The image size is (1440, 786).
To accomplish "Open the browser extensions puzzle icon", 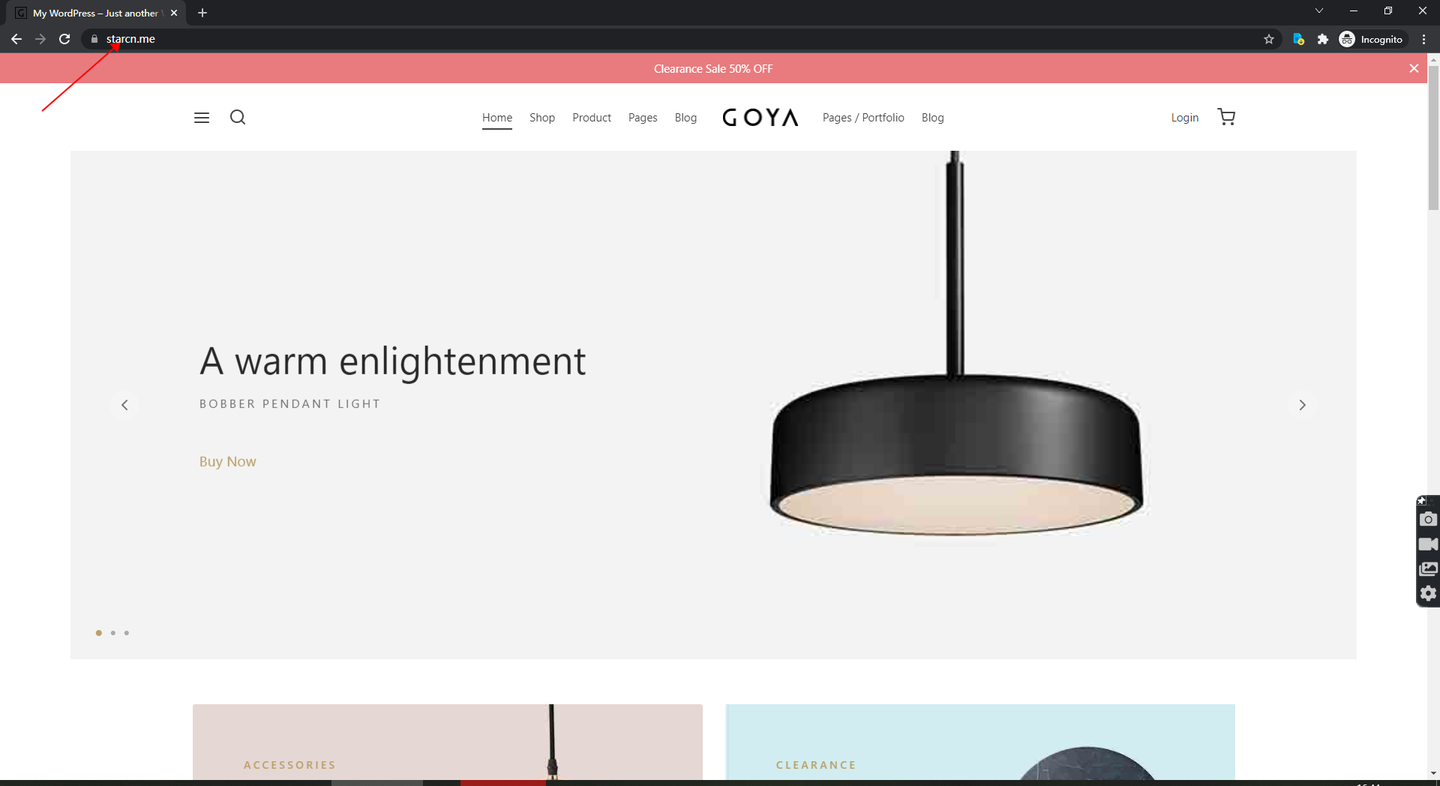I will click(x=1323, y=39).
